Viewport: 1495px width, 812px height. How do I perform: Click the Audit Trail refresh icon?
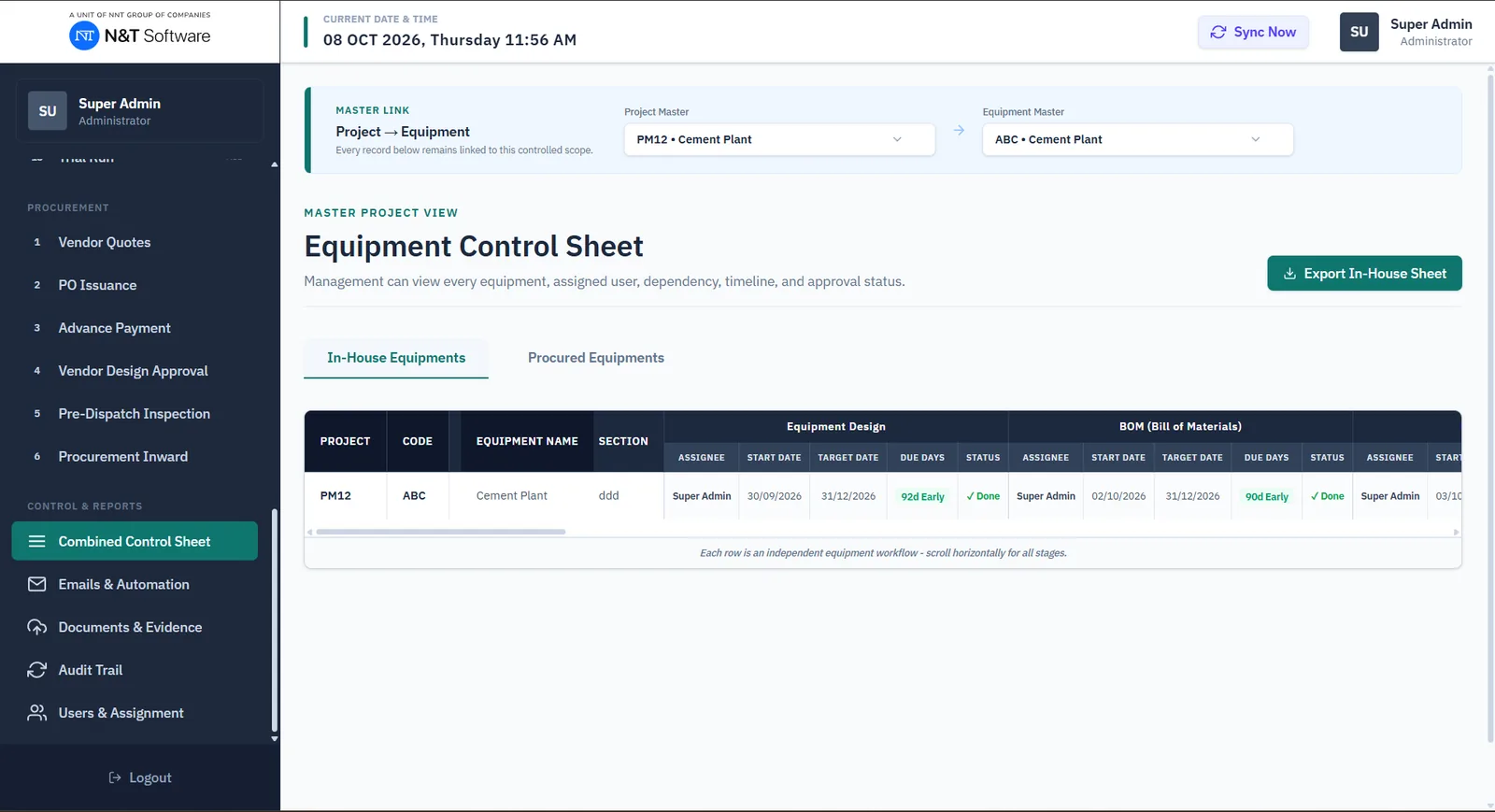(x=37, y=670)
